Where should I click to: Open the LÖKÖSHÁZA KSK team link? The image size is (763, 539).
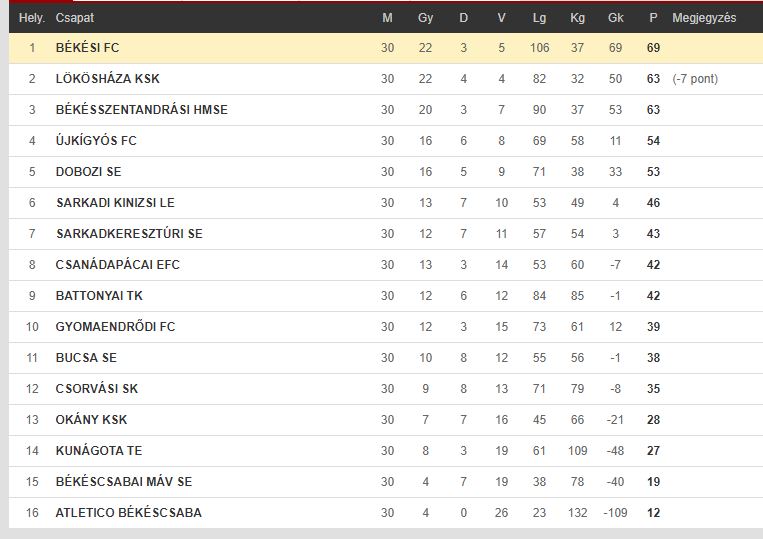108,79
